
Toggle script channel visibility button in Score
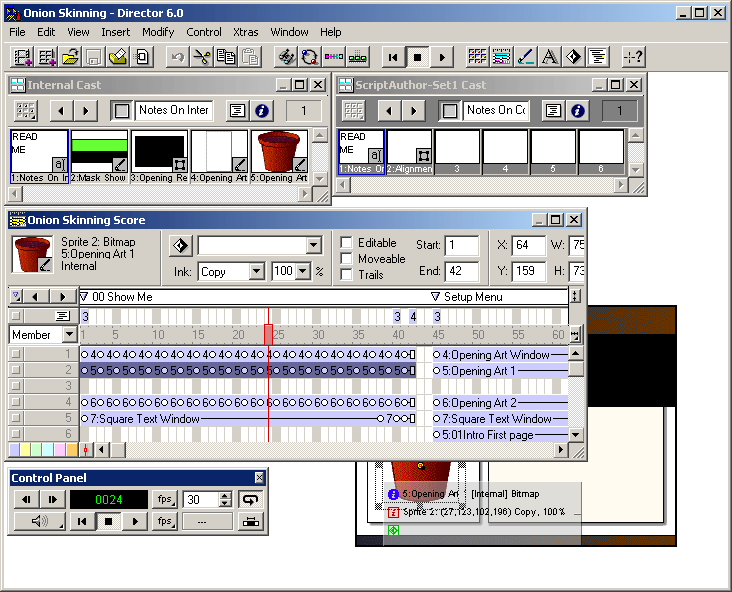tap(16, 316)
